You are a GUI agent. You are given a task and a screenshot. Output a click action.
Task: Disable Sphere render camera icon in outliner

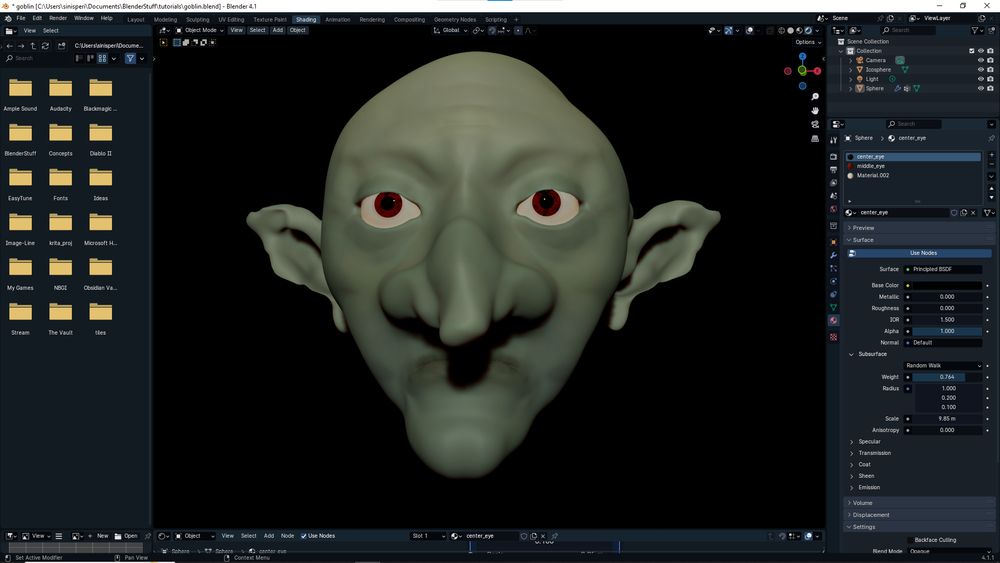coord(990,89)
